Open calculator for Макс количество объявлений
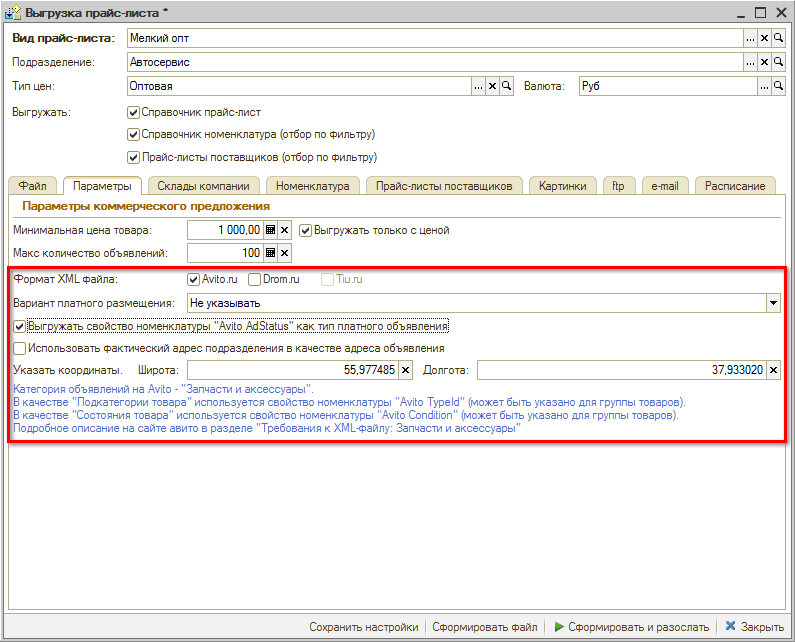 (270, 254)
